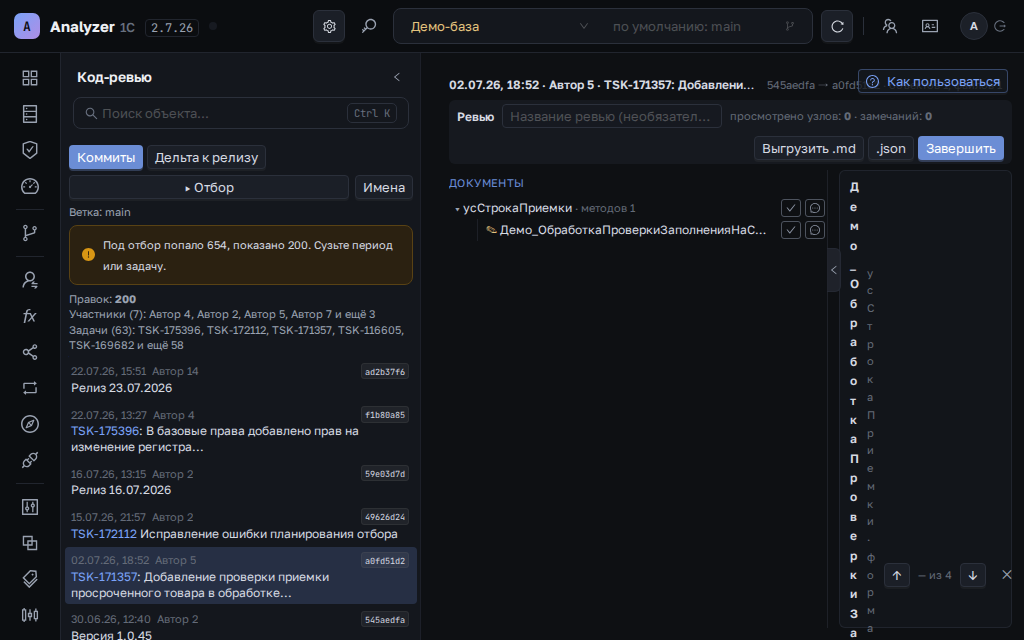Export review as .json
This screenshot has height=640, width=1024.
pos(891,148)
